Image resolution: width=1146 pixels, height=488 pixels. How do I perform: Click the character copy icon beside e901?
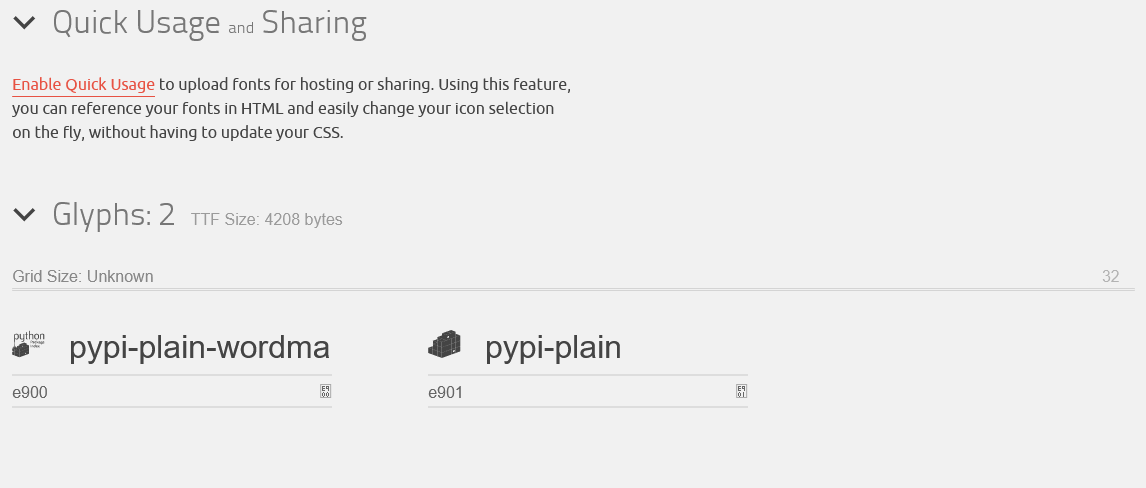(x=741, y=392)
